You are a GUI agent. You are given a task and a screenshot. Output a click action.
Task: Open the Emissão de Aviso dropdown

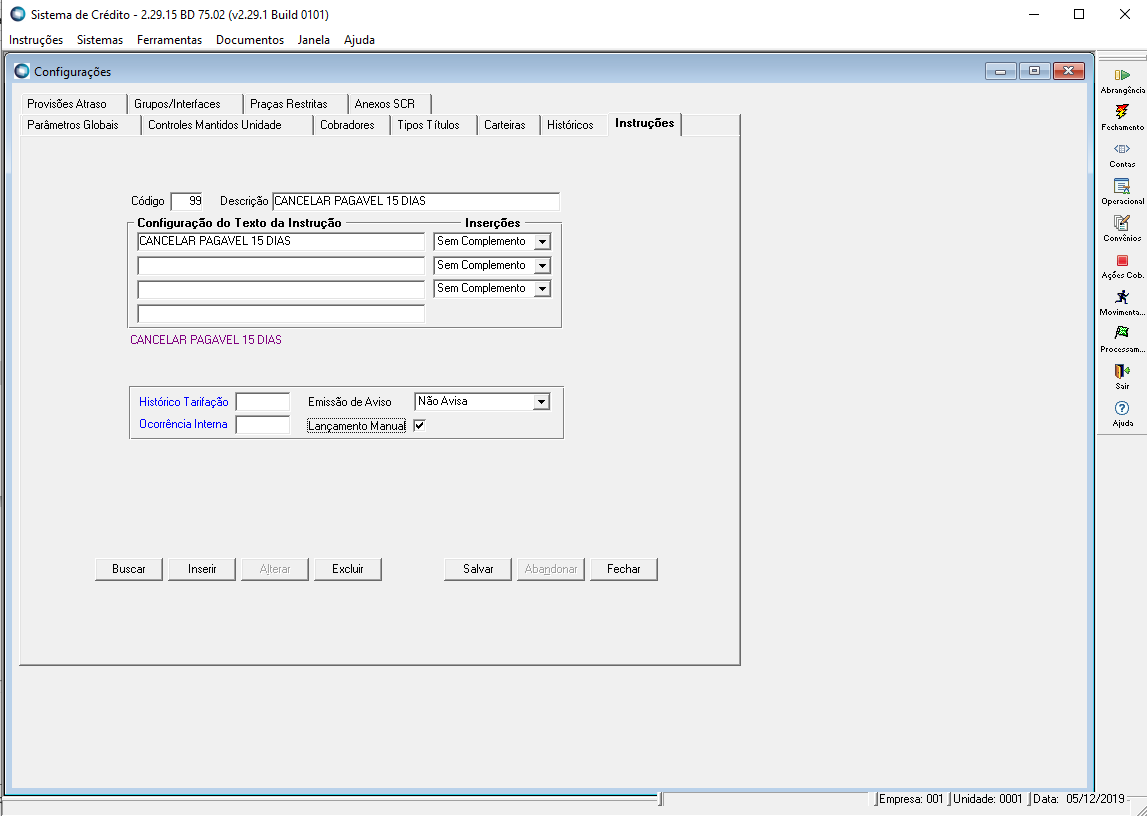(541, 401)
